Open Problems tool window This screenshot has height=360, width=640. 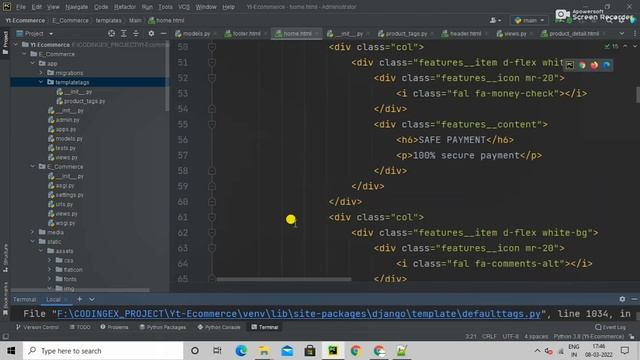point(114,327)
